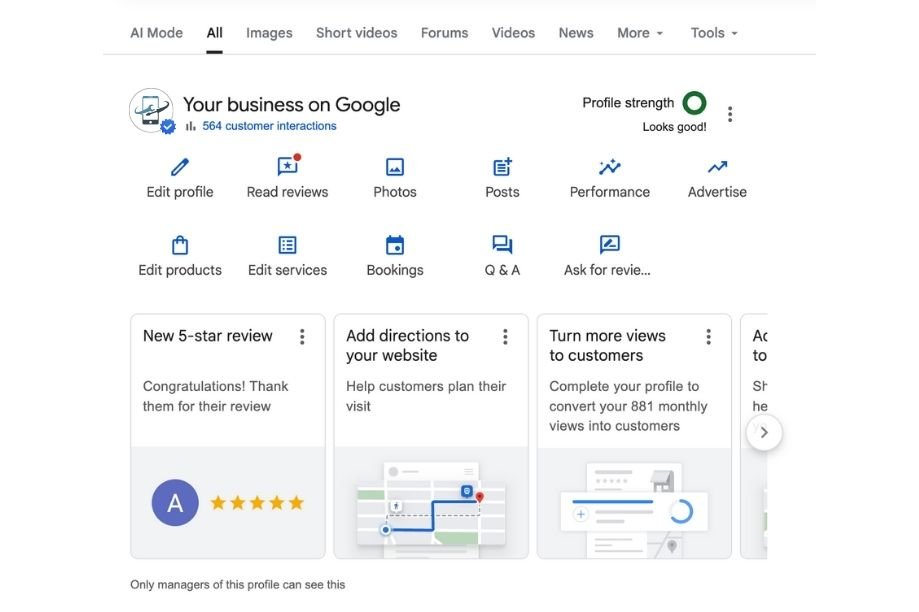Click the Posts icon
The width and height of the screenshot is (919, 612).
502,167
